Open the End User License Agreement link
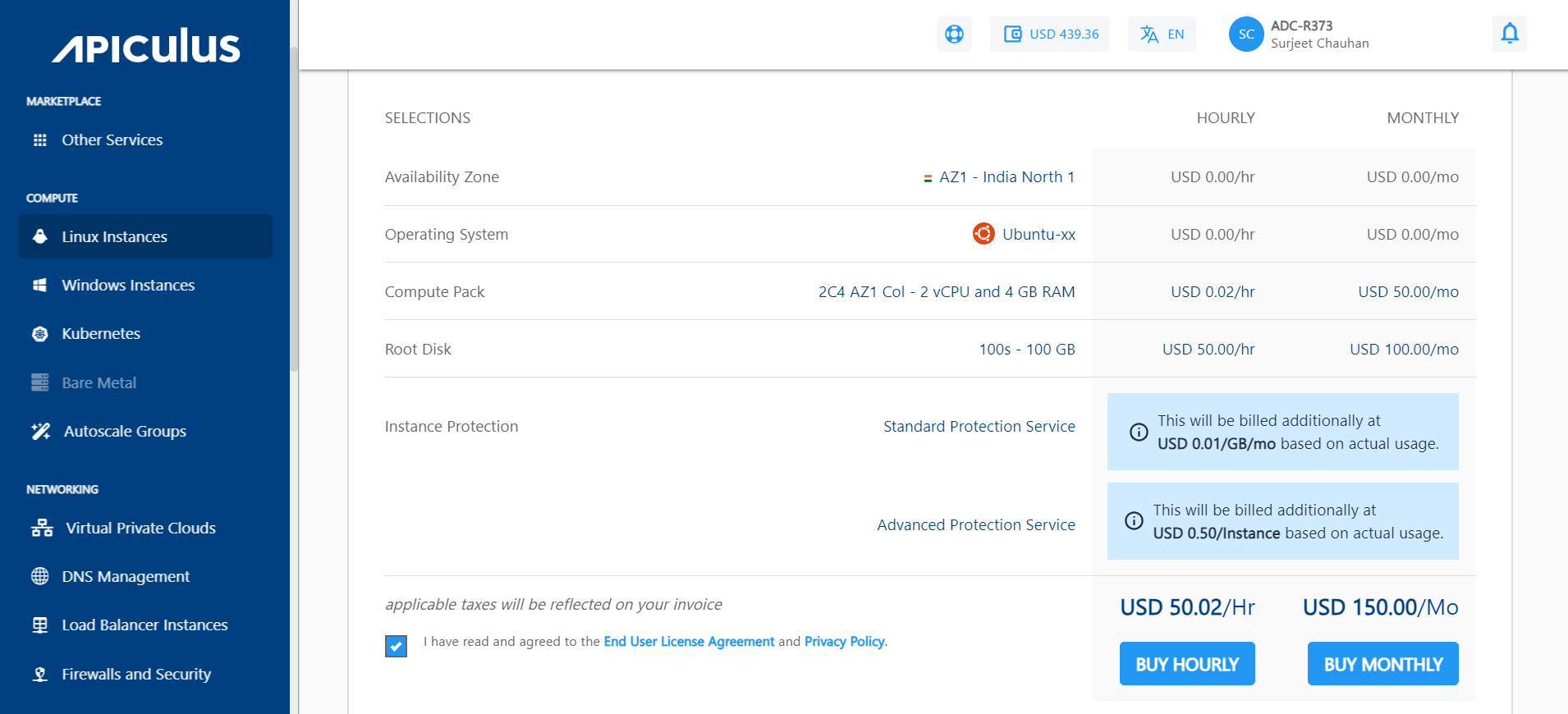Image resolution: width=1568 pixels, height=714 pixels. pos(689,642)
